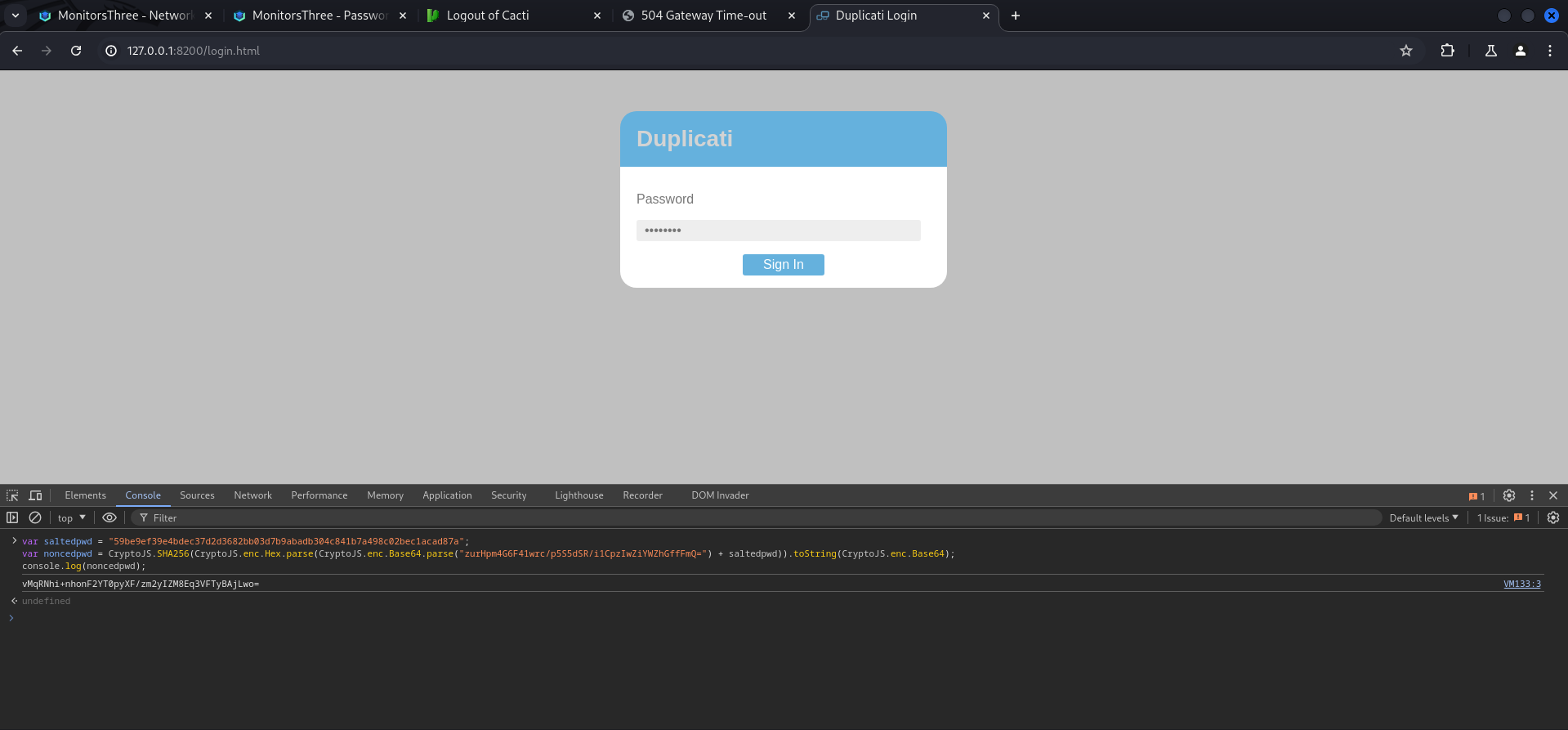Open the VM133:3 source link

pyautogui.click(x=1521, y=584)
